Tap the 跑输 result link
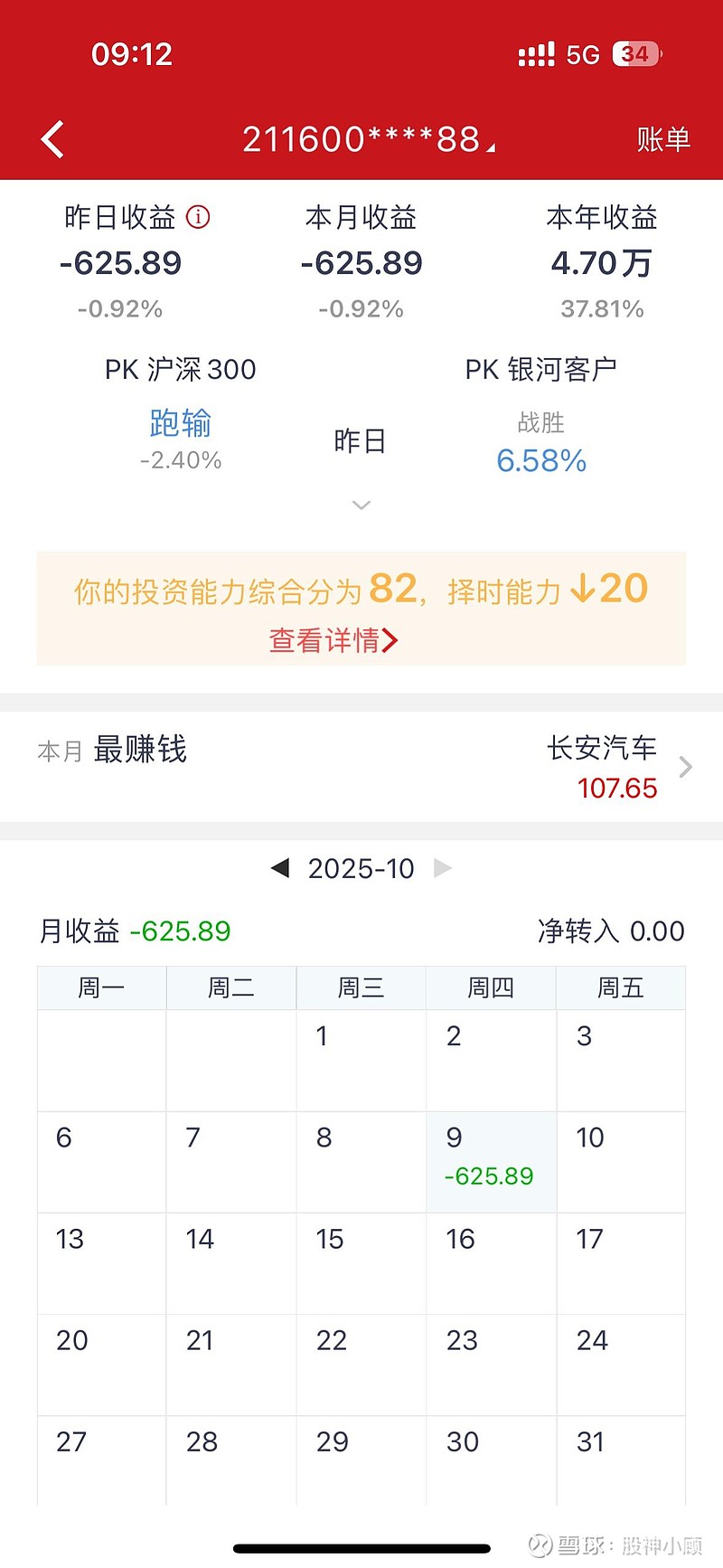 coord(181,423)
